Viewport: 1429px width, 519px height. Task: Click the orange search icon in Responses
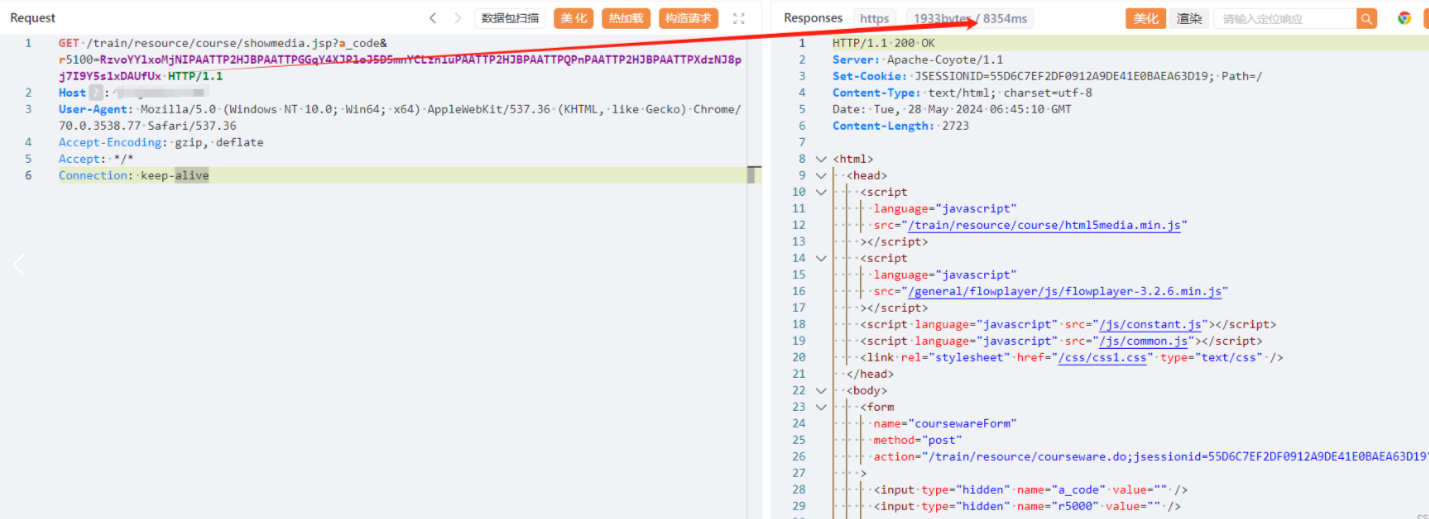(x=1367, y=18)
